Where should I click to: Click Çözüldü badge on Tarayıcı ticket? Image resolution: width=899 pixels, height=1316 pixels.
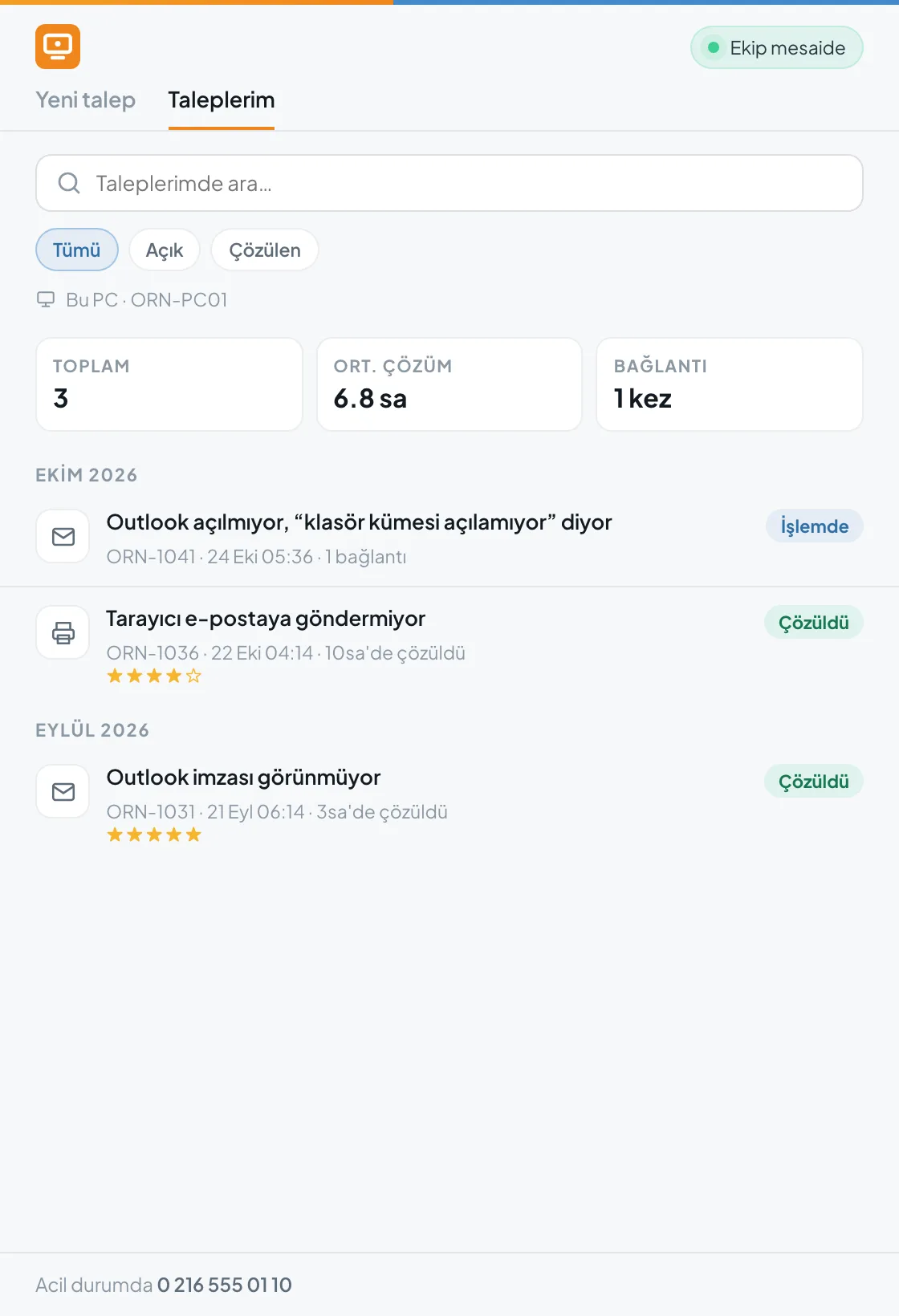click(x=814, y=623)
